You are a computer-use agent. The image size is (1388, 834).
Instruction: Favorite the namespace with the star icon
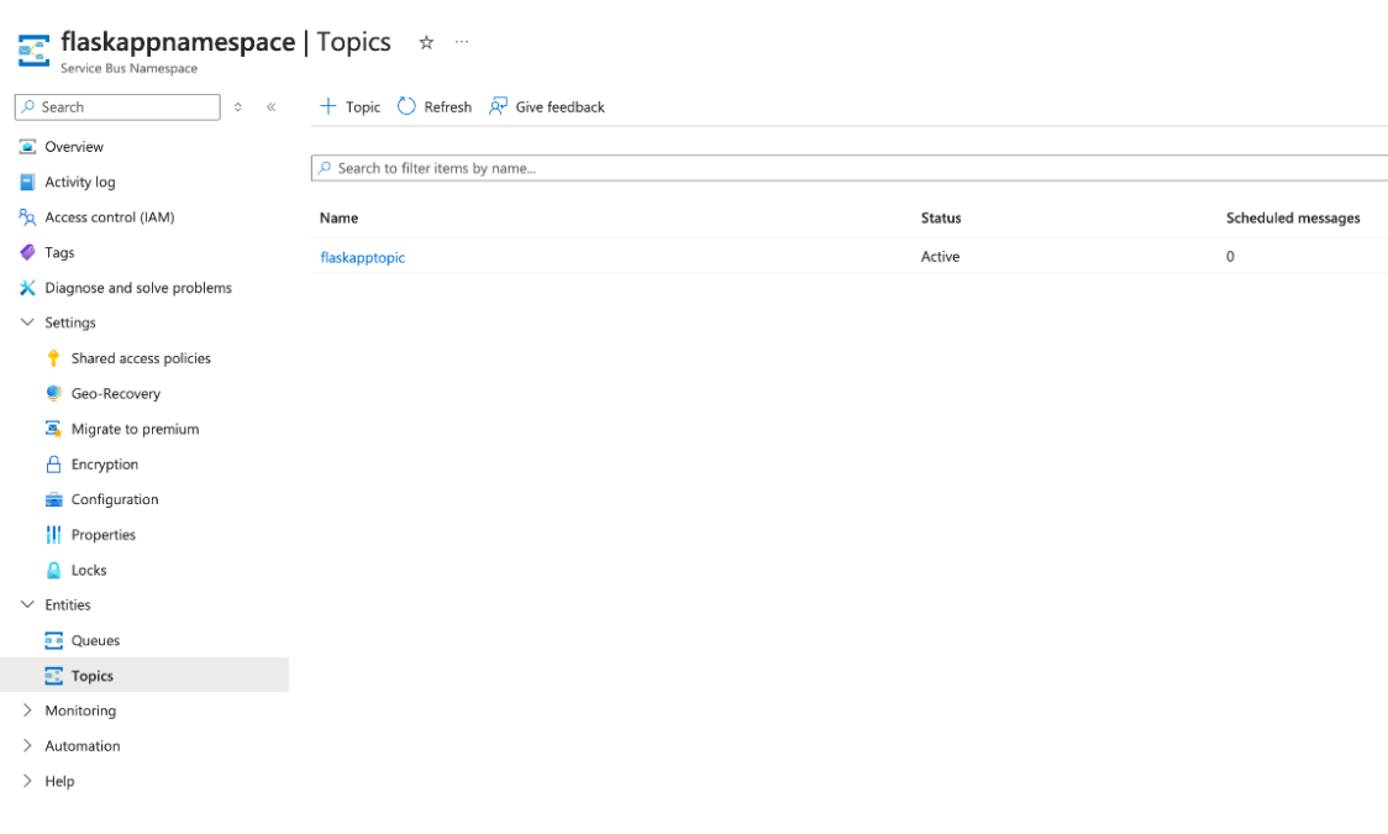click(424, 42)
